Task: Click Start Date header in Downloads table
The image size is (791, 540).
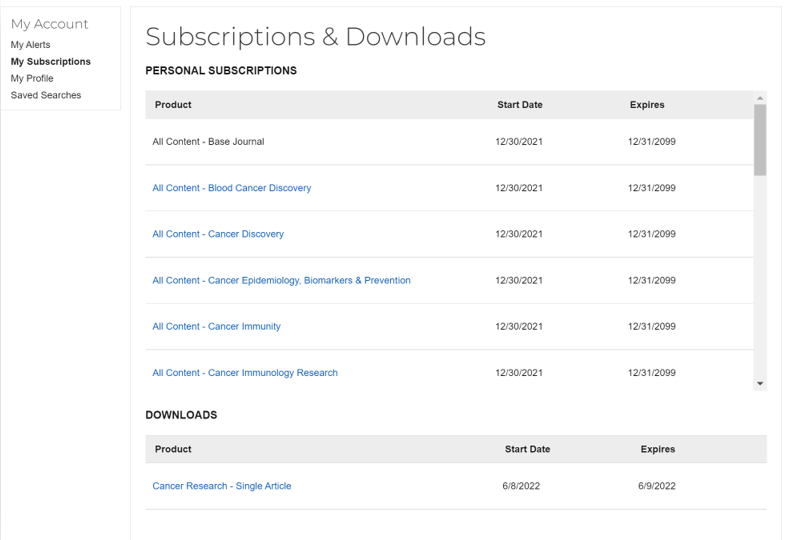Action: [x=527, y=449]
